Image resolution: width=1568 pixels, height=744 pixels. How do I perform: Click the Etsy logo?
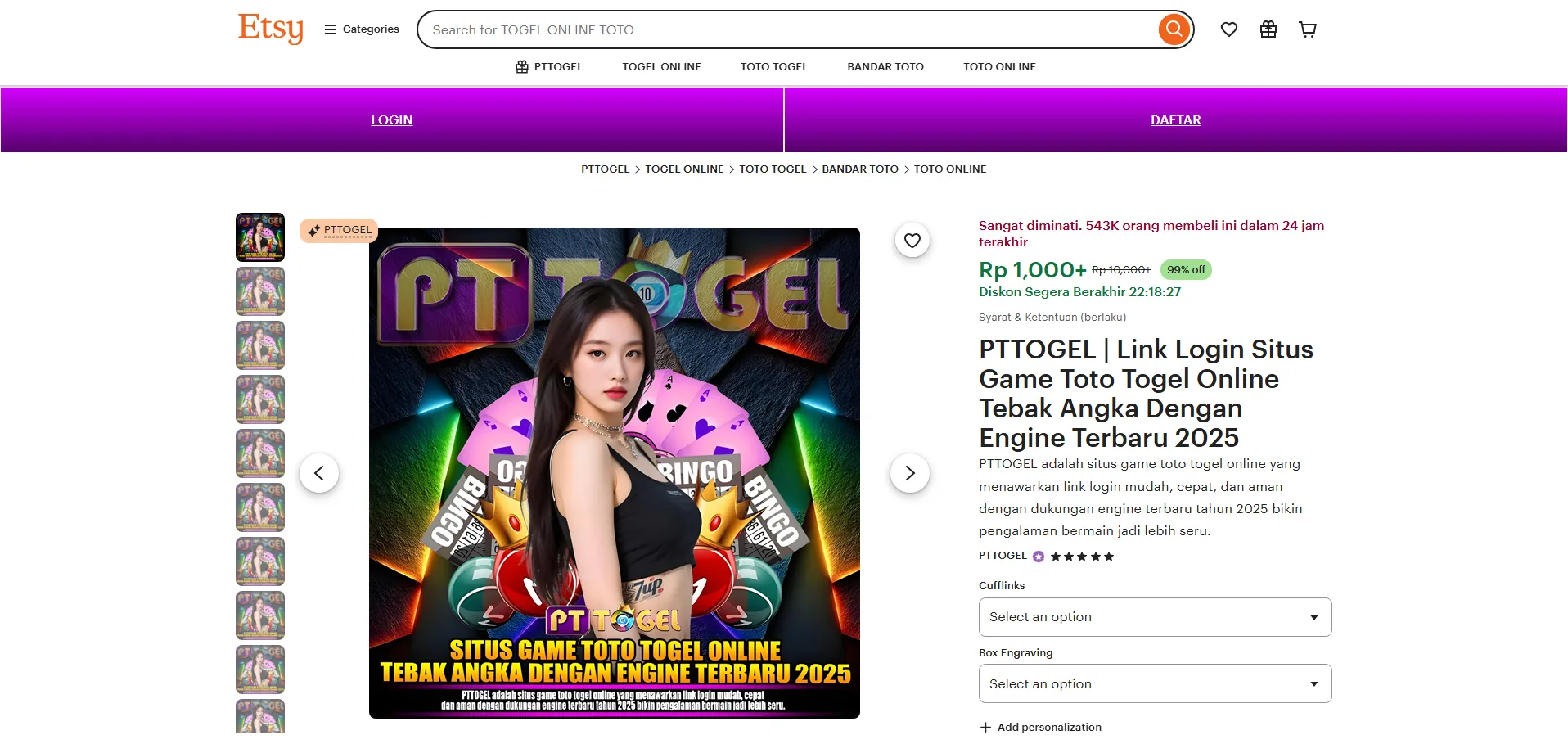[x=270, y=29]
